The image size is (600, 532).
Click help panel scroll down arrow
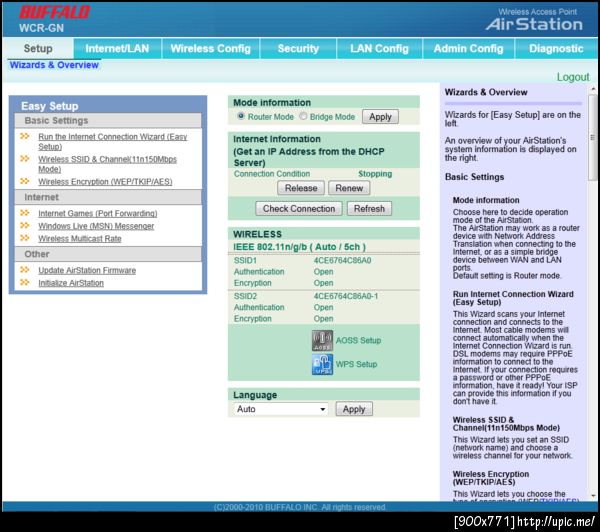[x=593, y=496]
